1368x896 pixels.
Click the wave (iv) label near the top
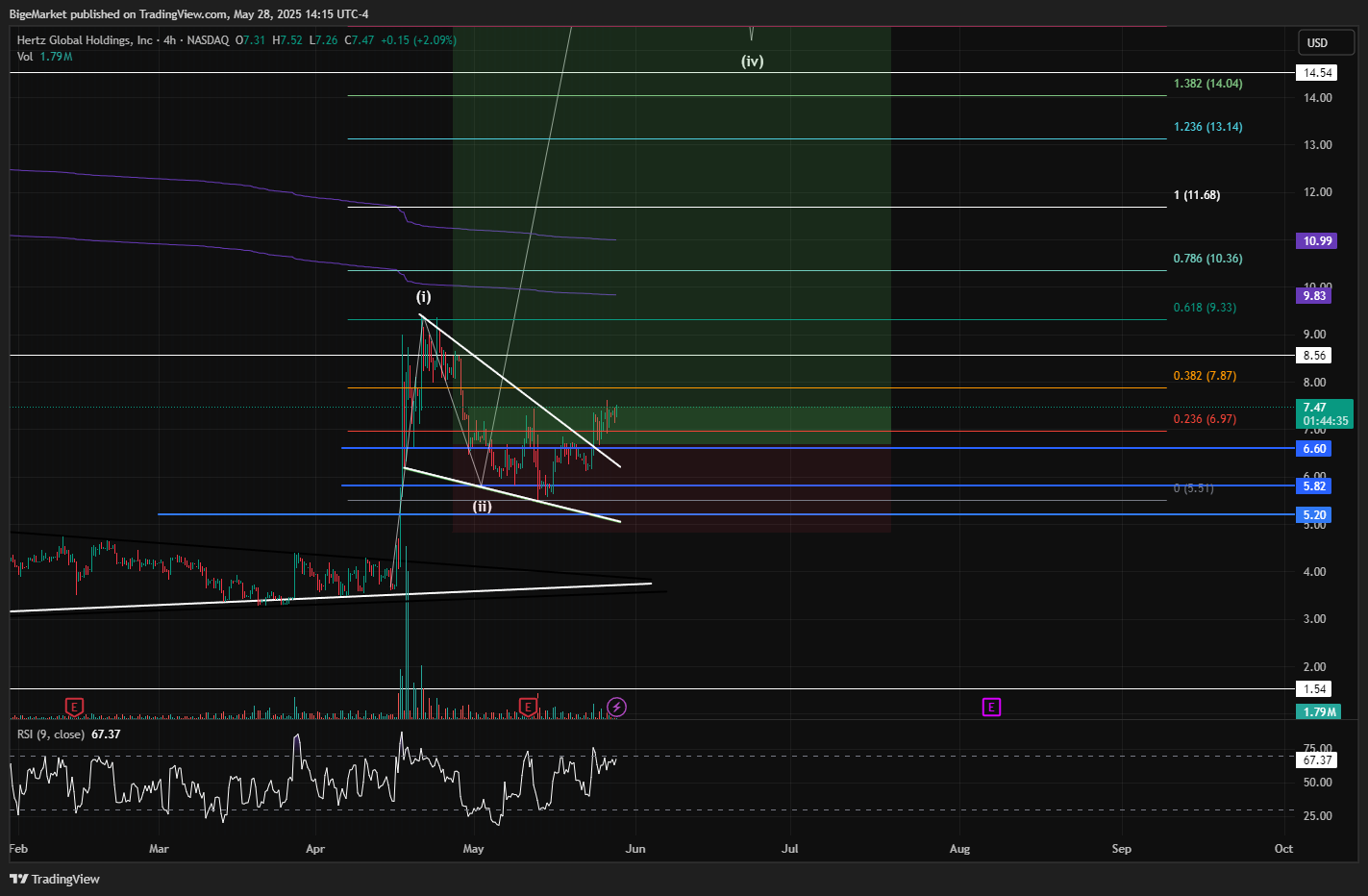click(x=752, y=62)
